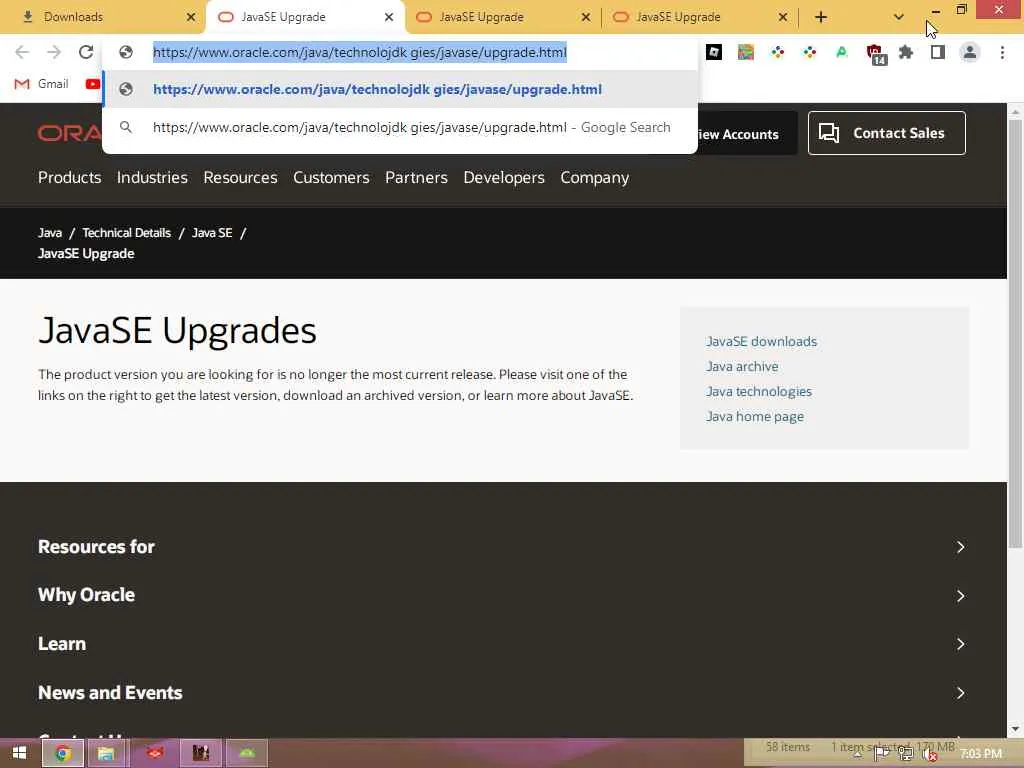Click the page vertical scrollbar thumb

pyautogui.click(x=1016, y=333)
